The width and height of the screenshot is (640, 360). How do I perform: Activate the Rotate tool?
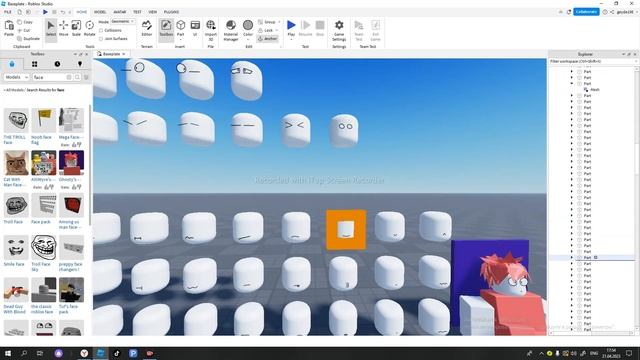(x=89, y=29)
